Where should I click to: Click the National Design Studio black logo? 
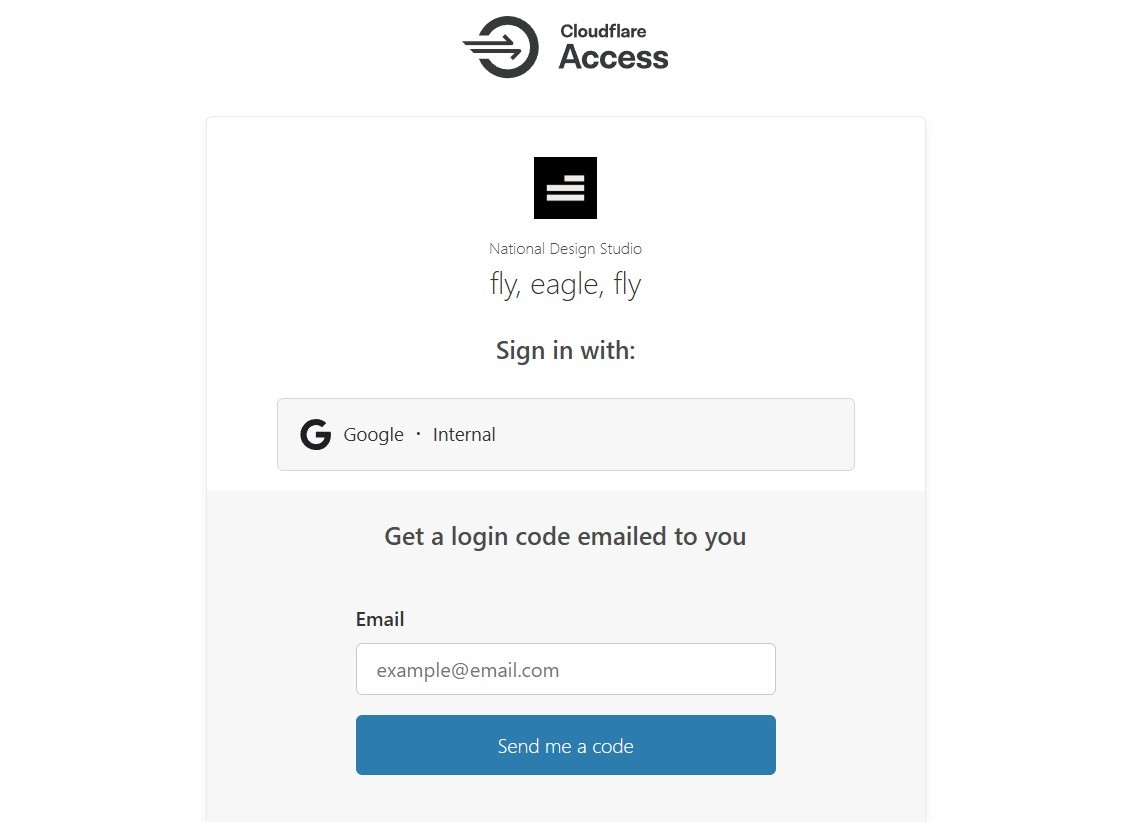pos(565,188)
